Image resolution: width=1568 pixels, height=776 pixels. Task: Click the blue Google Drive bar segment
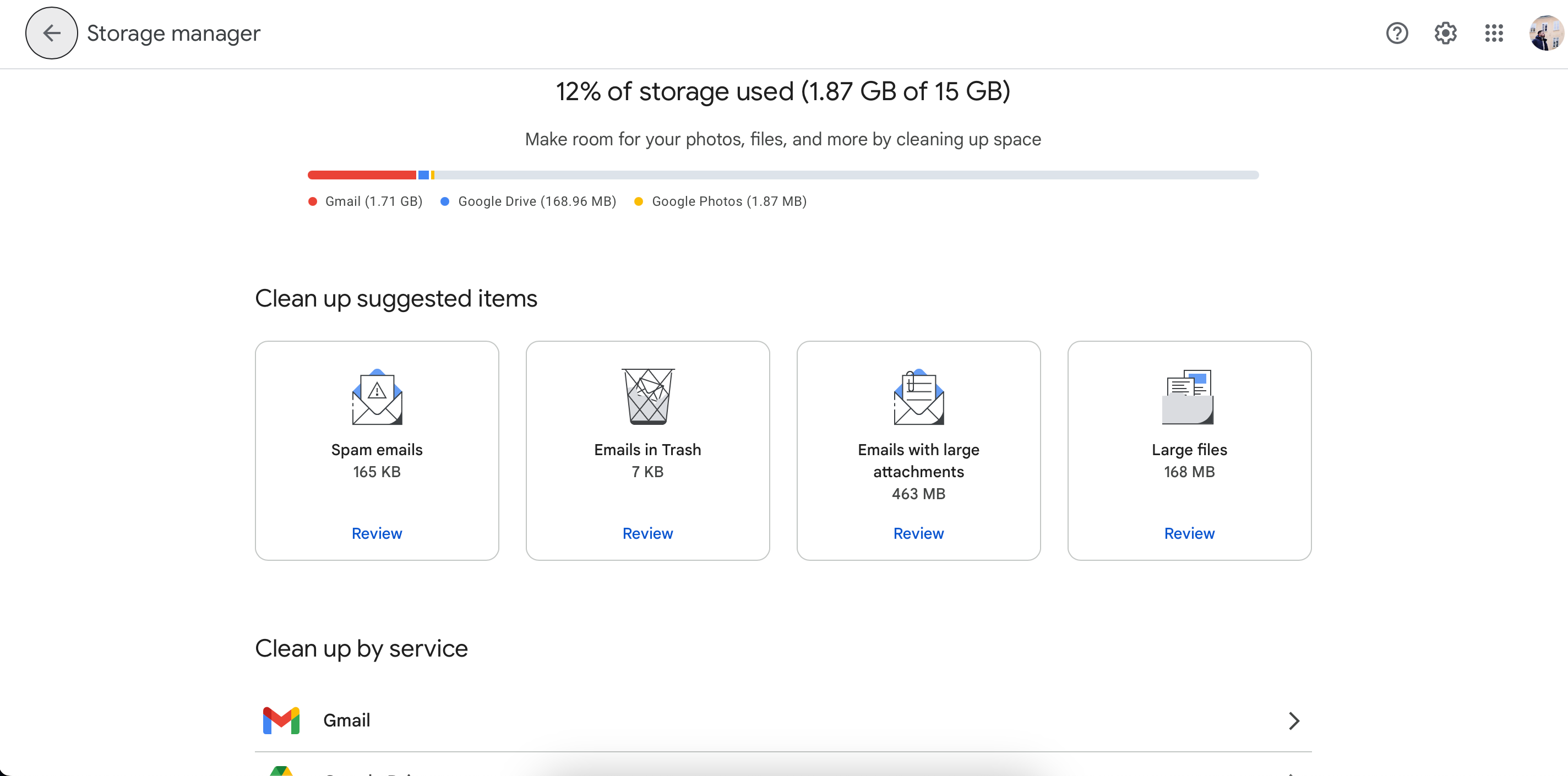(x=423, y=175)
